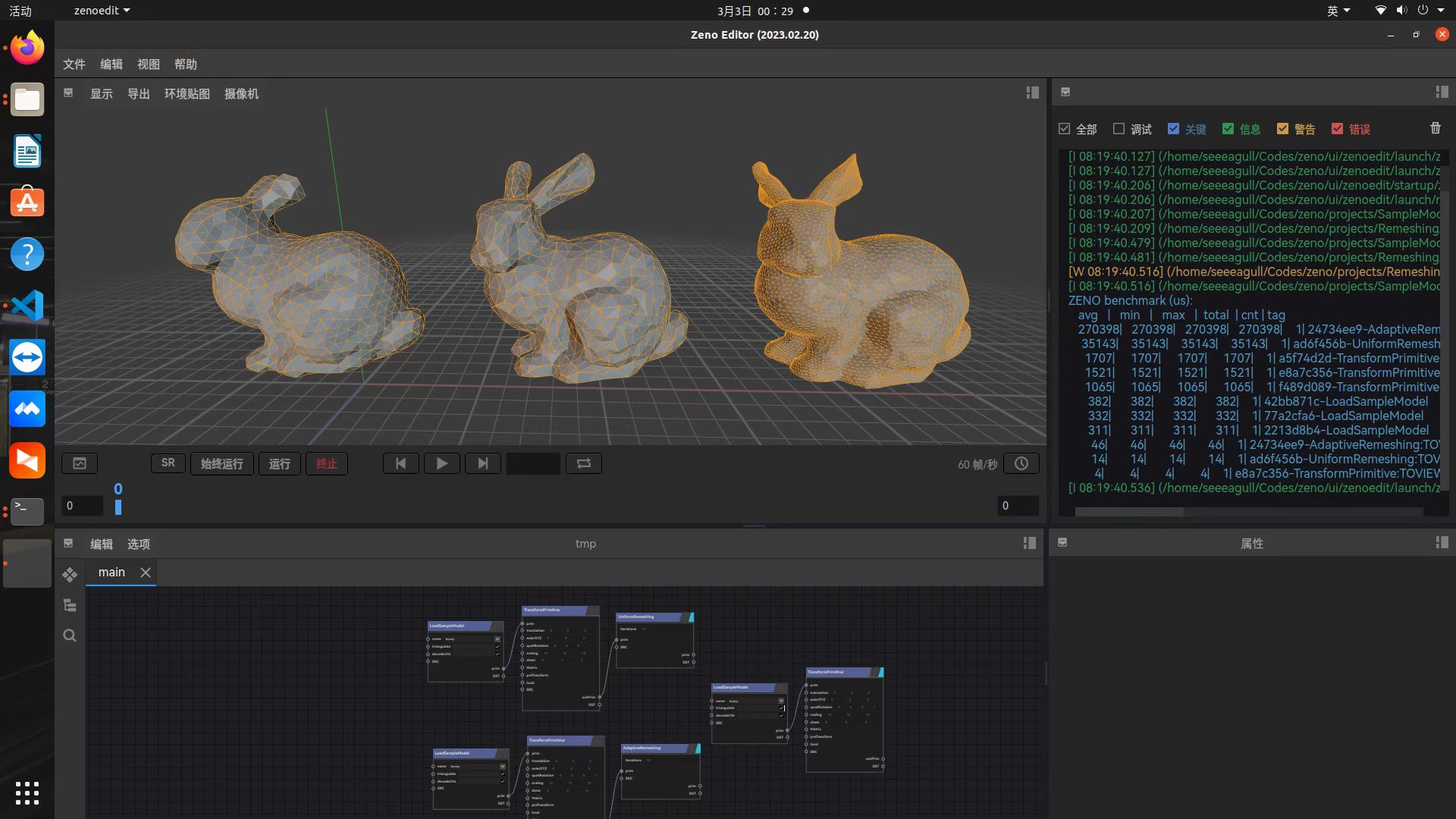Close the main graph tab
The height and width of the screenshot is (819, 1456).
tap(146, 573)
